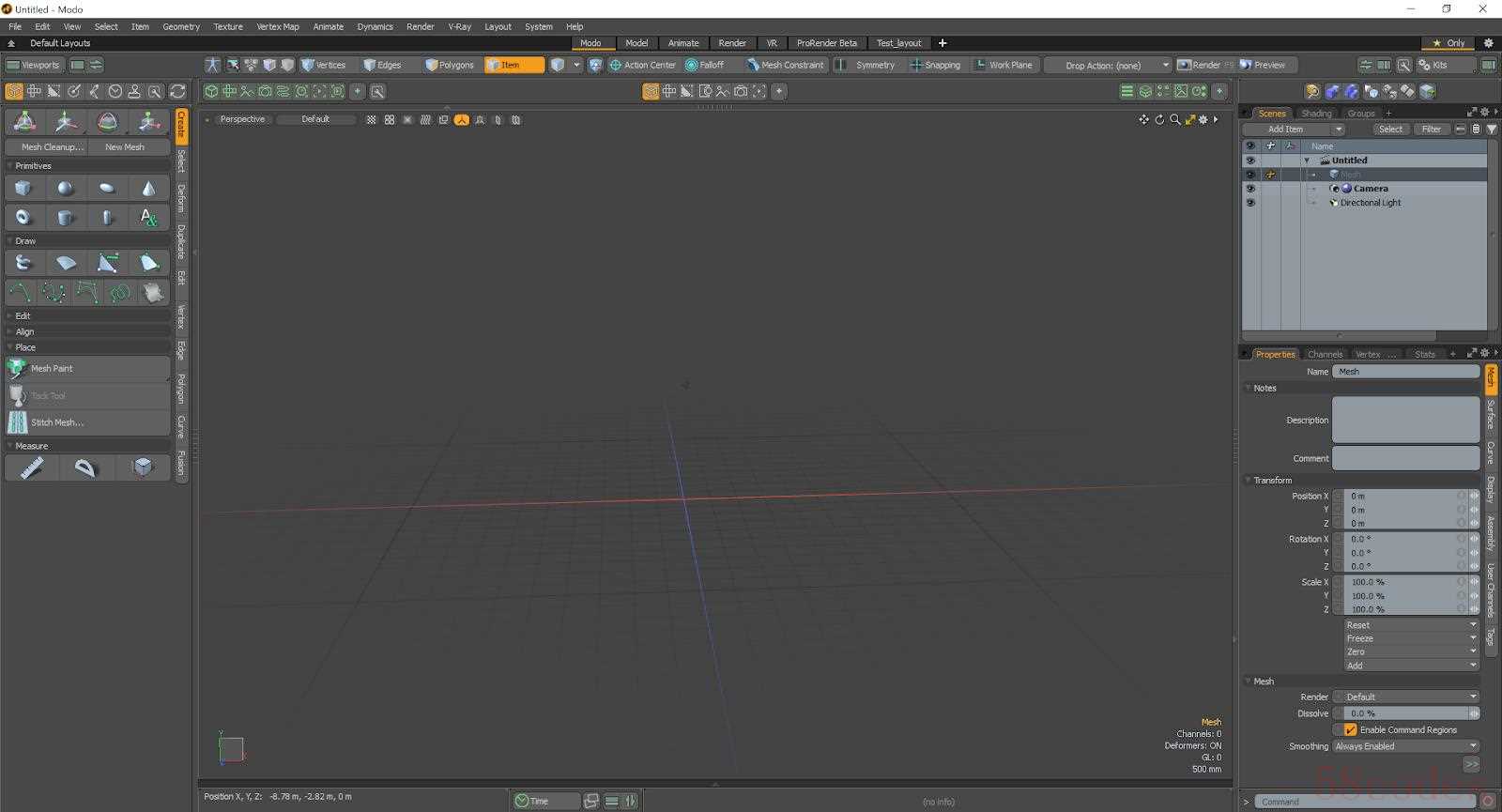Image resolution: width=1502 pixels, height=812 pixels.
Task: Select the Sphere primitive tool
Action: [x=65, y=189]
